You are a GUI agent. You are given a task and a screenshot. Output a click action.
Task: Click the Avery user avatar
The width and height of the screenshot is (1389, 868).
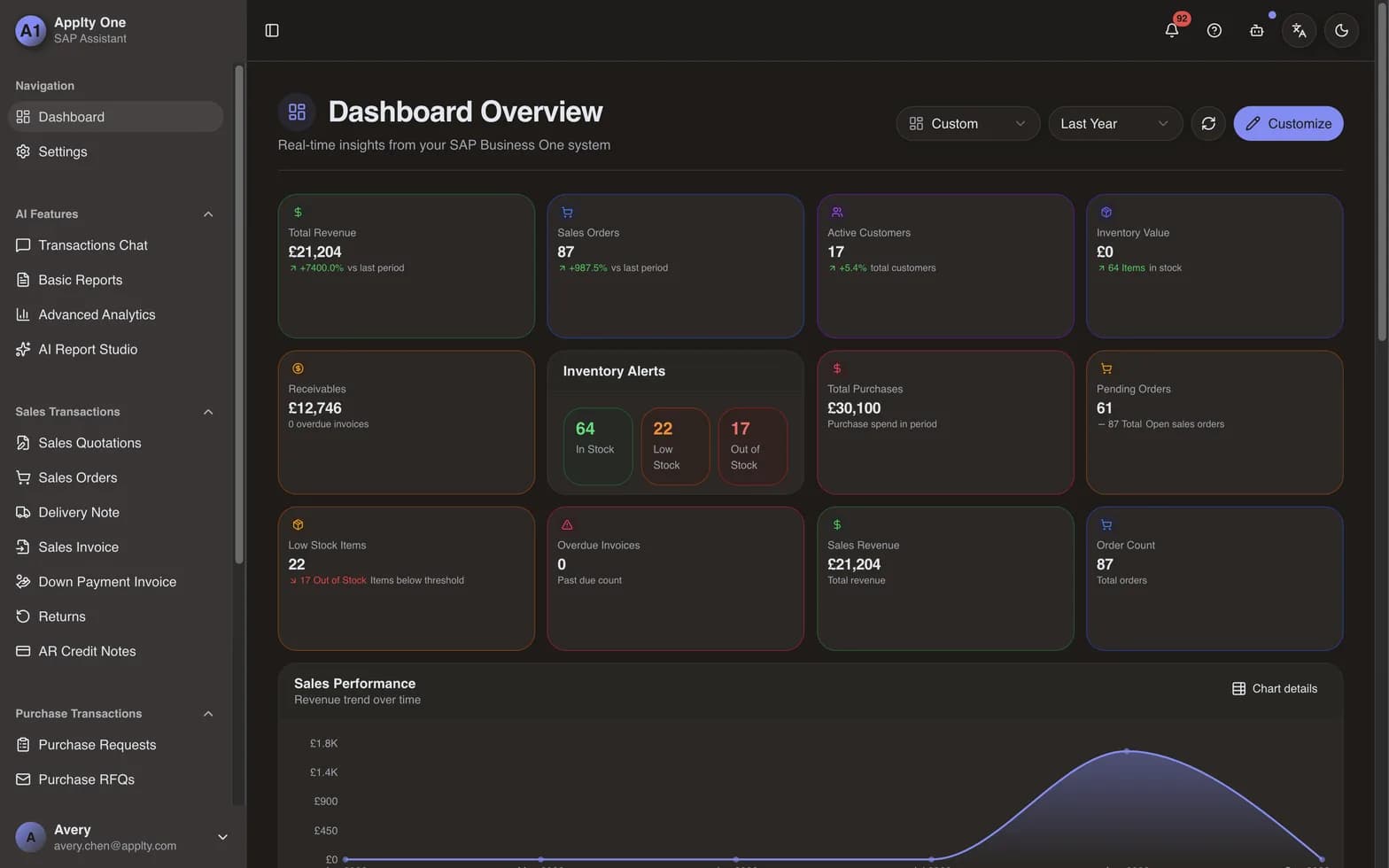coord(31,837)
